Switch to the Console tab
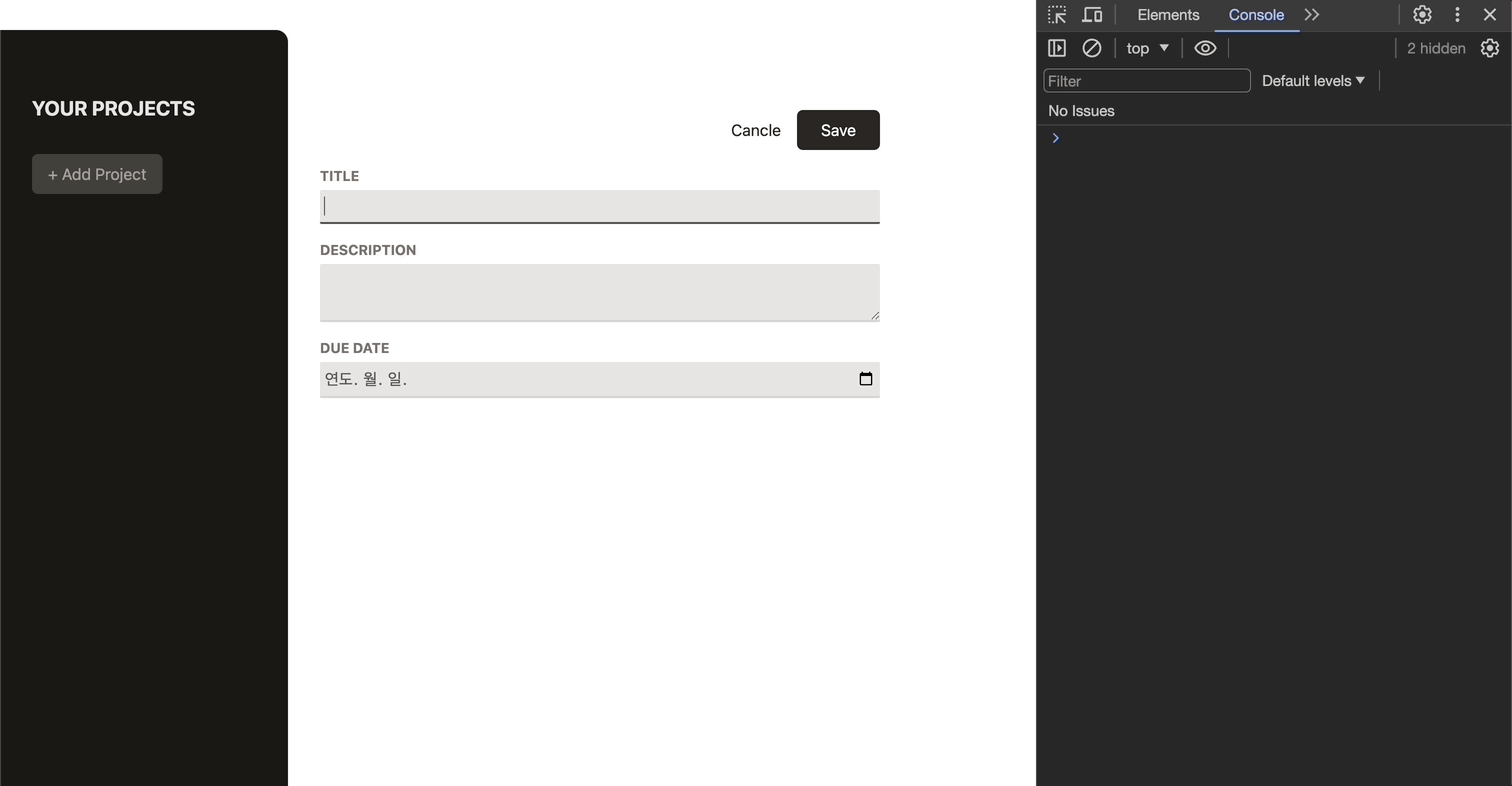1512x786 pixels. [x=1256, y=15]
